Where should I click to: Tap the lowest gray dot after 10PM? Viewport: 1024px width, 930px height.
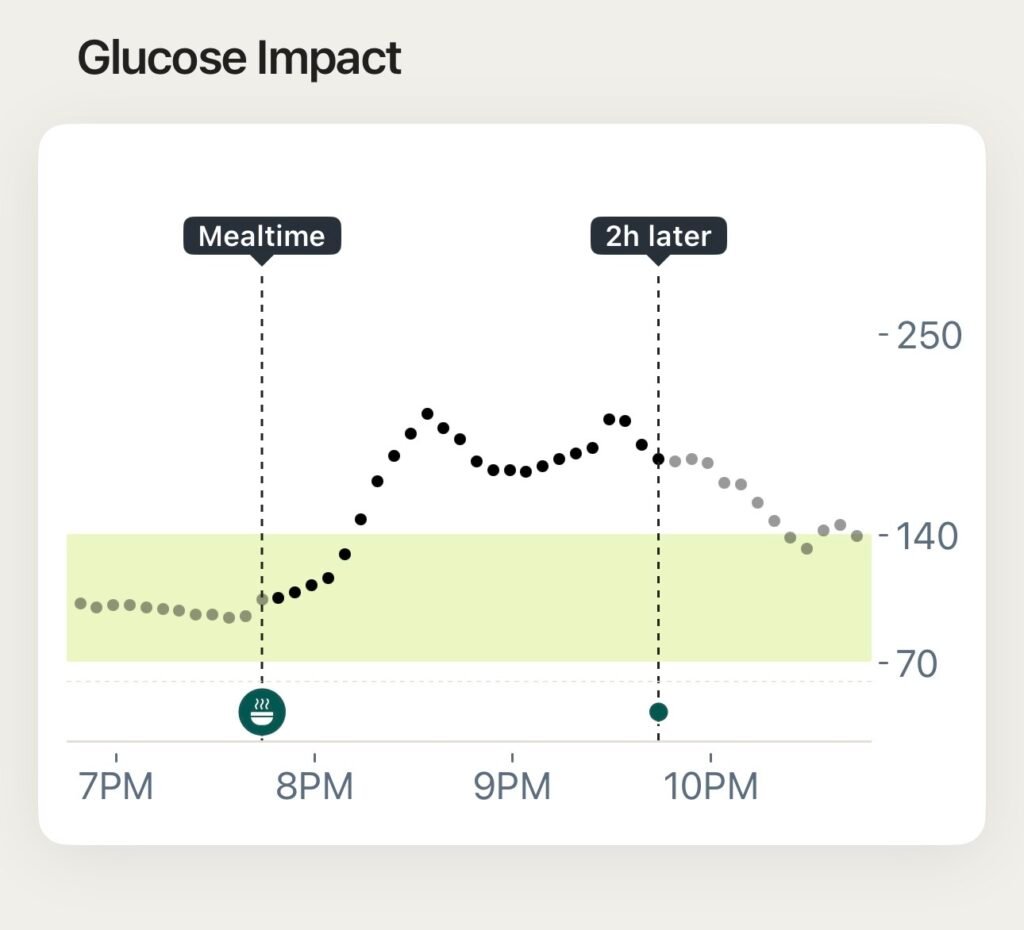pyautogui.click(x=806, y=549)
